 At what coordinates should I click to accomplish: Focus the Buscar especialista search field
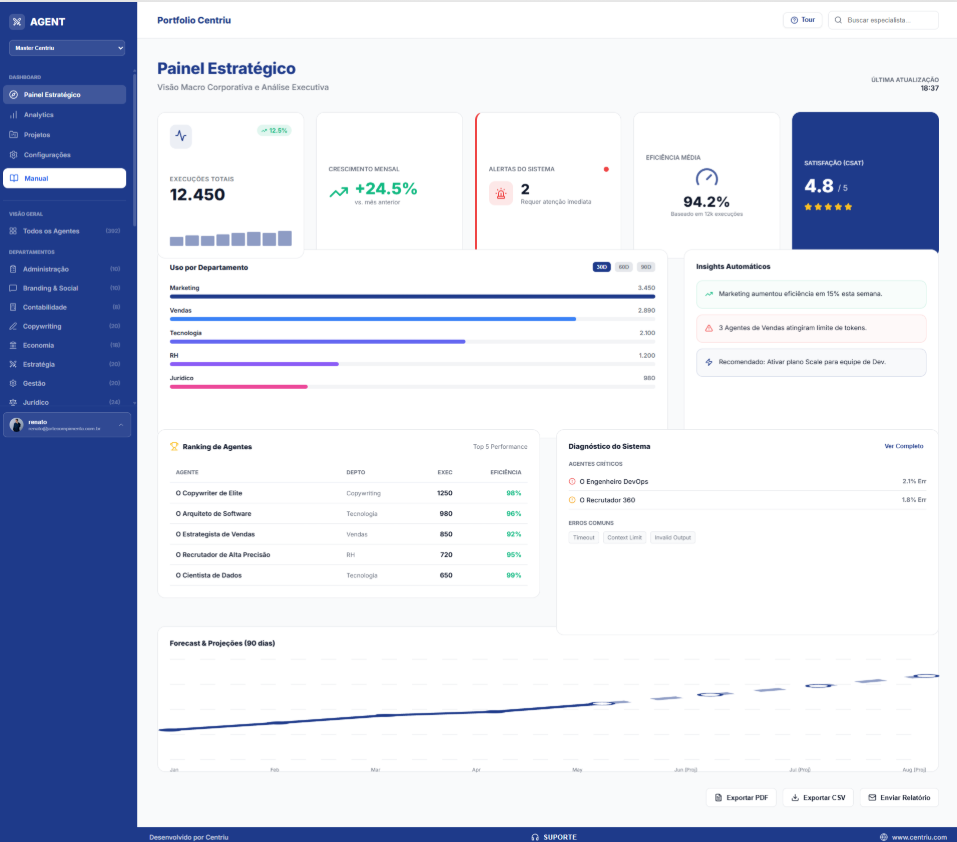883,20
